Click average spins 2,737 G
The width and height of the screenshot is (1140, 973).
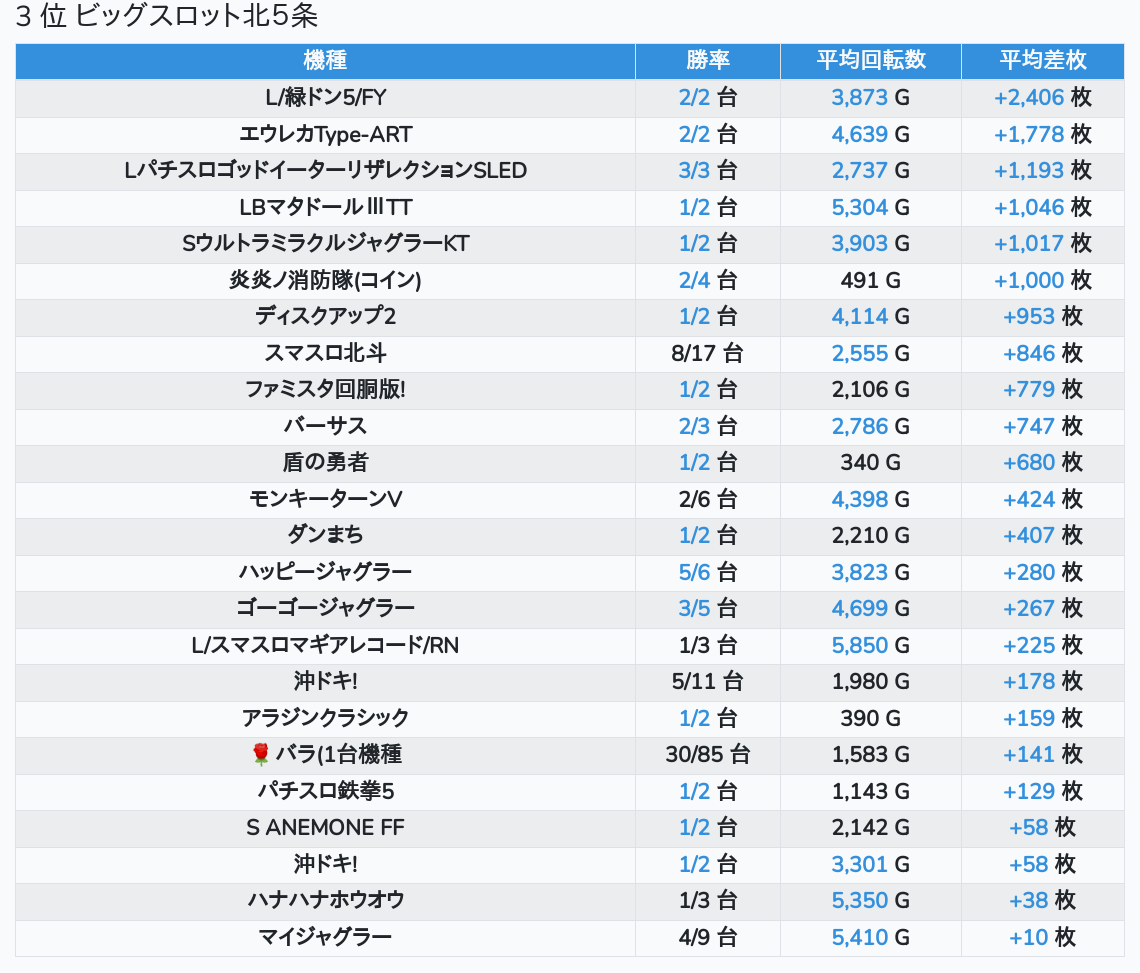870,171
